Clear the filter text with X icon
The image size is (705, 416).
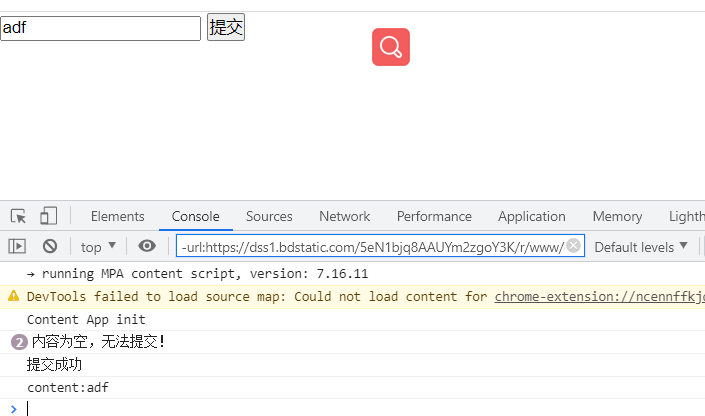click(573, 246)
